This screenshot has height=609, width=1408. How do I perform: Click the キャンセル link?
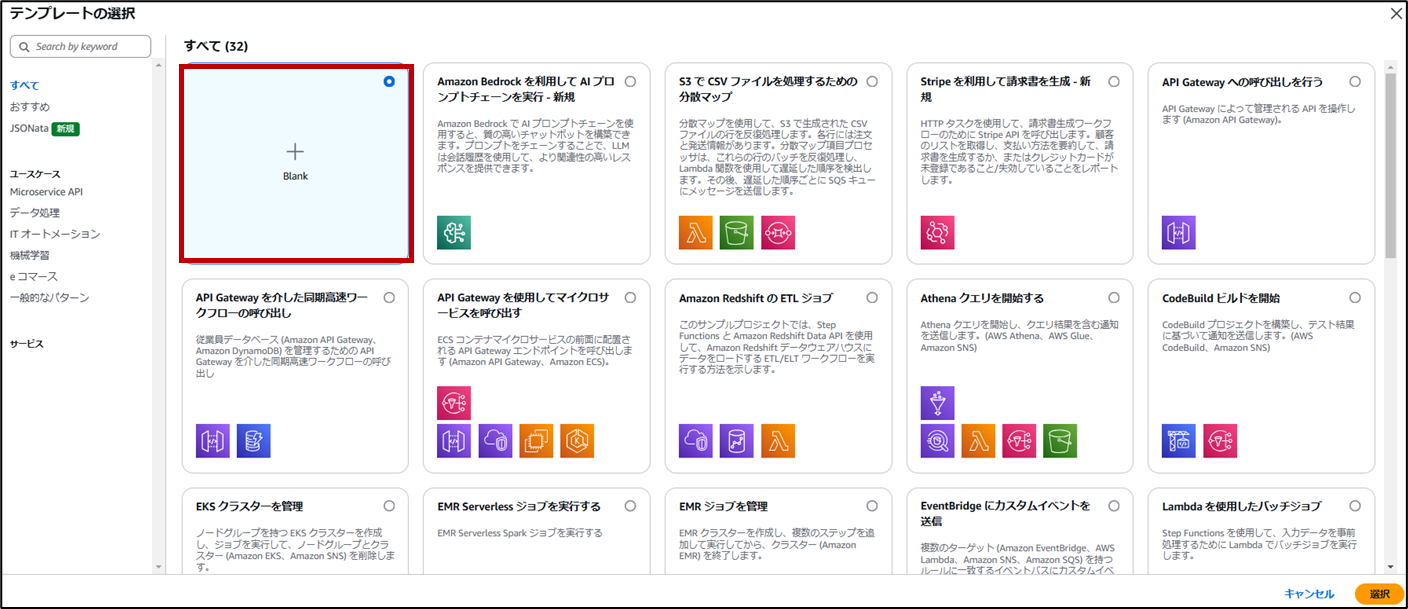click(x=1309, y=594)
